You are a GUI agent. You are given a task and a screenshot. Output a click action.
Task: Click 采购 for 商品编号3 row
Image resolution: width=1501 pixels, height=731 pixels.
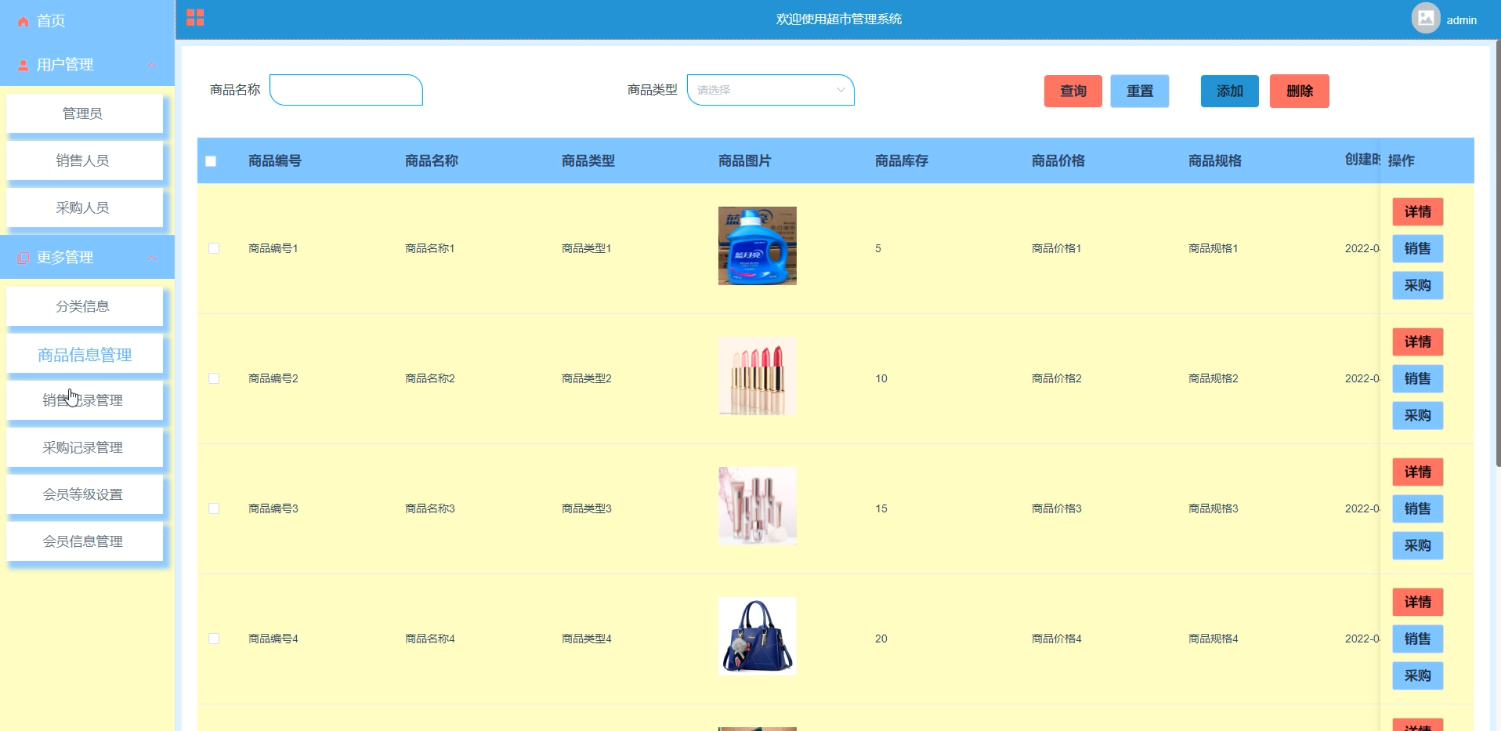[x=1418, y=546]
